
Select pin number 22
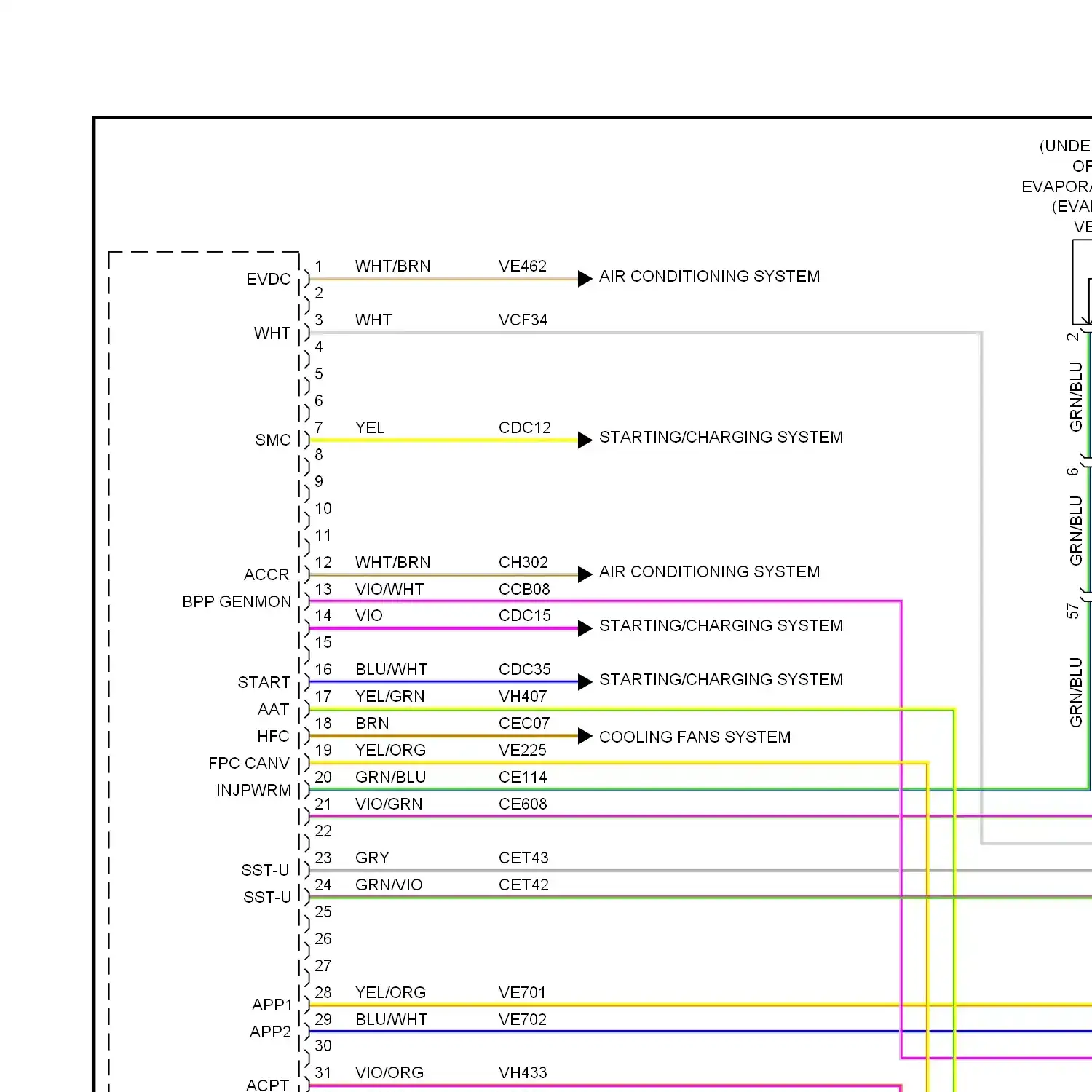[323, 831]
